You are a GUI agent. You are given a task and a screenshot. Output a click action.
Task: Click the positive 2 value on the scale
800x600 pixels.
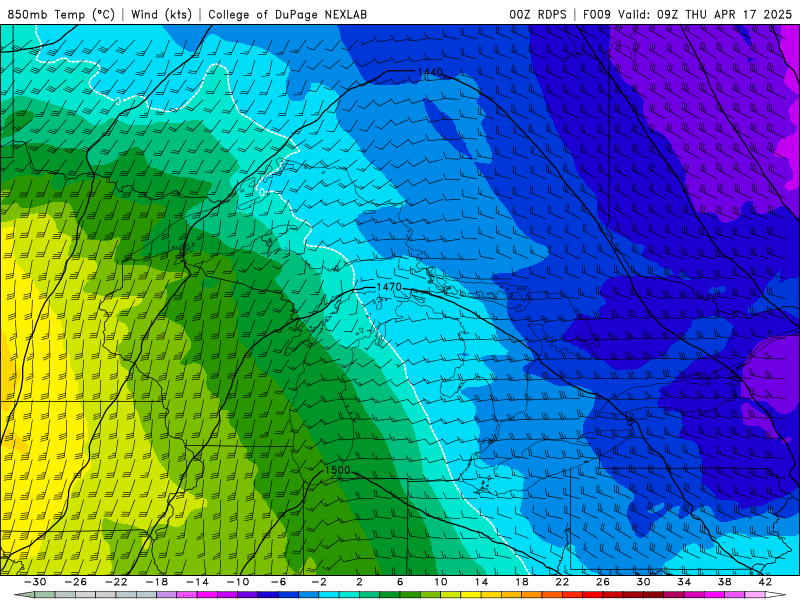coord(359,582)
